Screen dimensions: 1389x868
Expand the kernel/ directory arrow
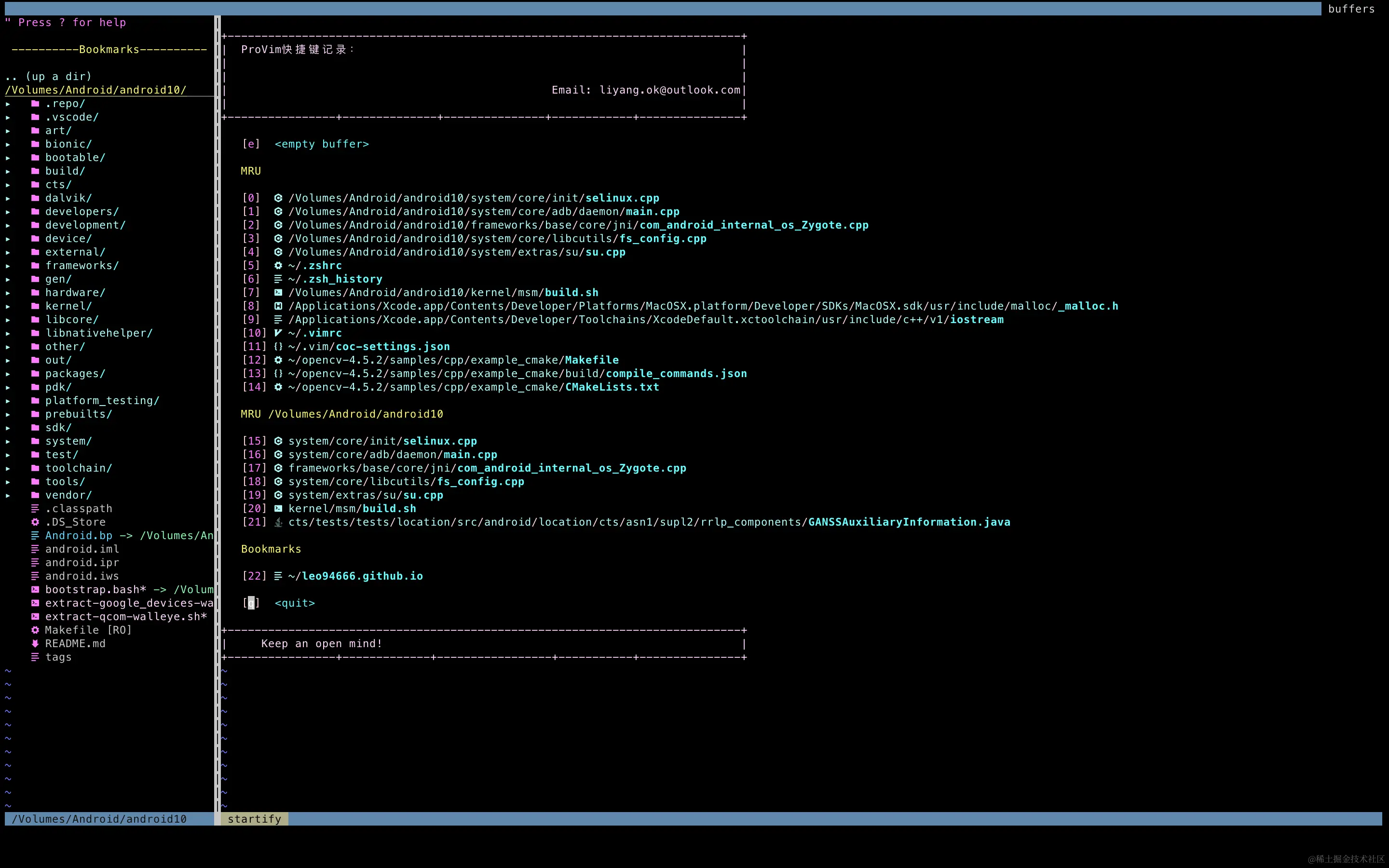pyautogui.click(x=8, y=307)
